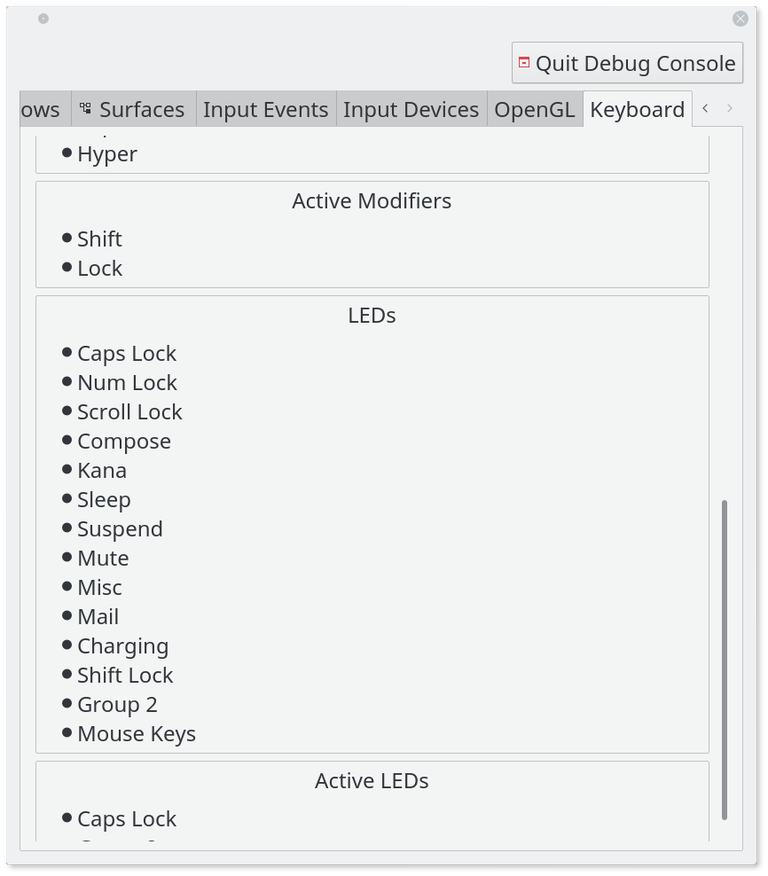The image size is (768, 876).
Task: Click the Surfaces tab icon
Action: (86, 109)
